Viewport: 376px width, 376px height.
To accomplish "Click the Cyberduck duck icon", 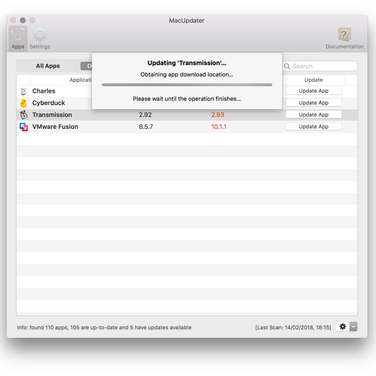I will [23, 103].
